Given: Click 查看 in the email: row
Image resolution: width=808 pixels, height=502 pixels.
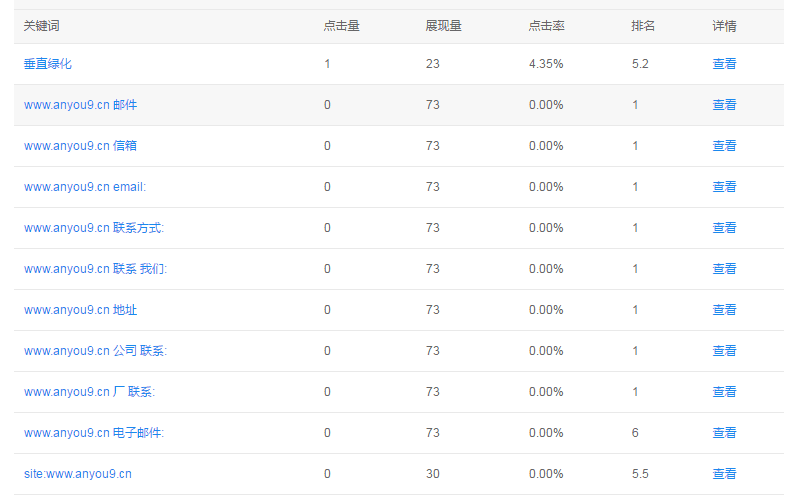Looking at the screenshot, I should pos(724,187).
